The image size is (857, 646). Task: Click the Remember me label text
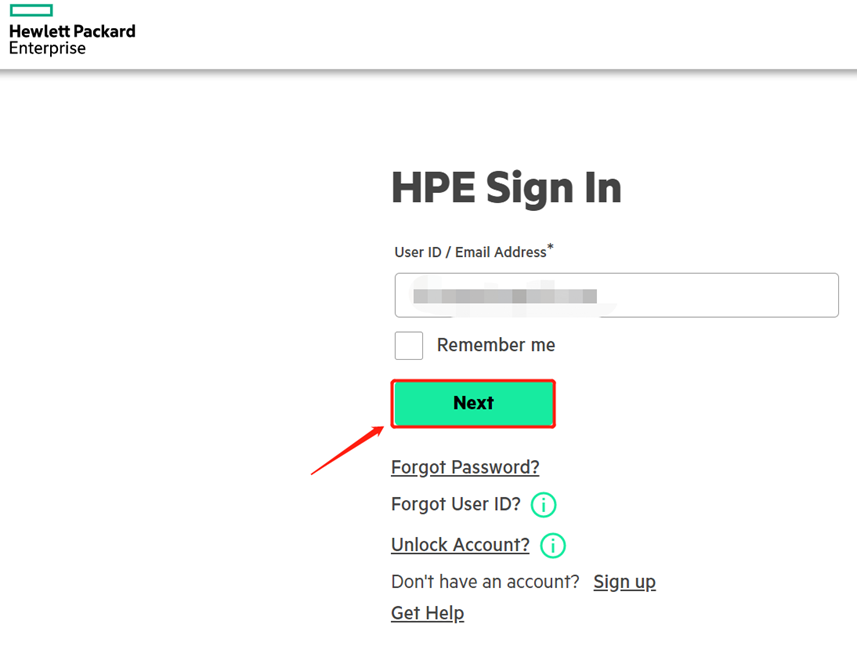(x=496, y=345)
